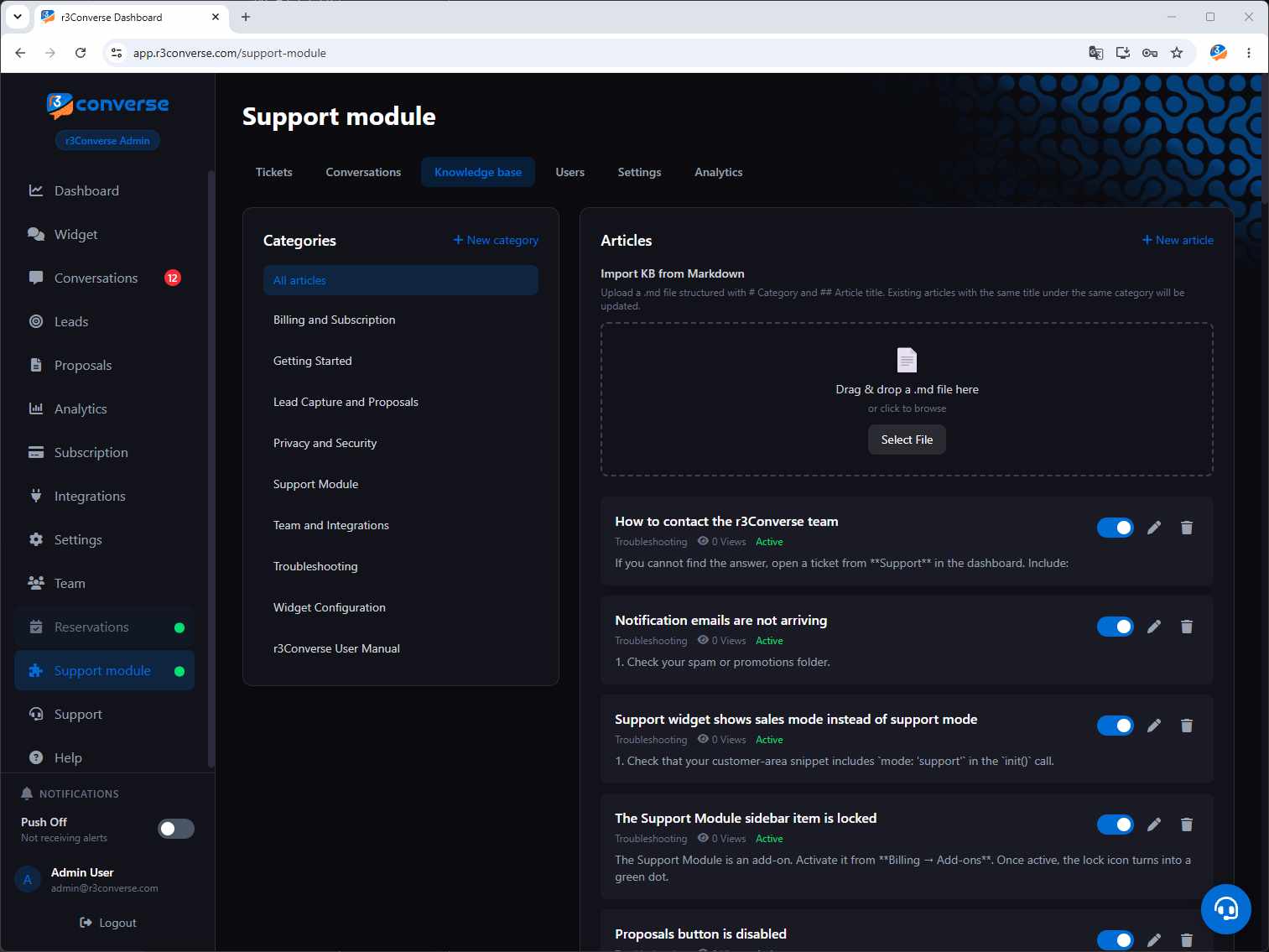The image size is (1269, 952).
Task: Enable Push notifications switch
Action: [x=176, y=829]
